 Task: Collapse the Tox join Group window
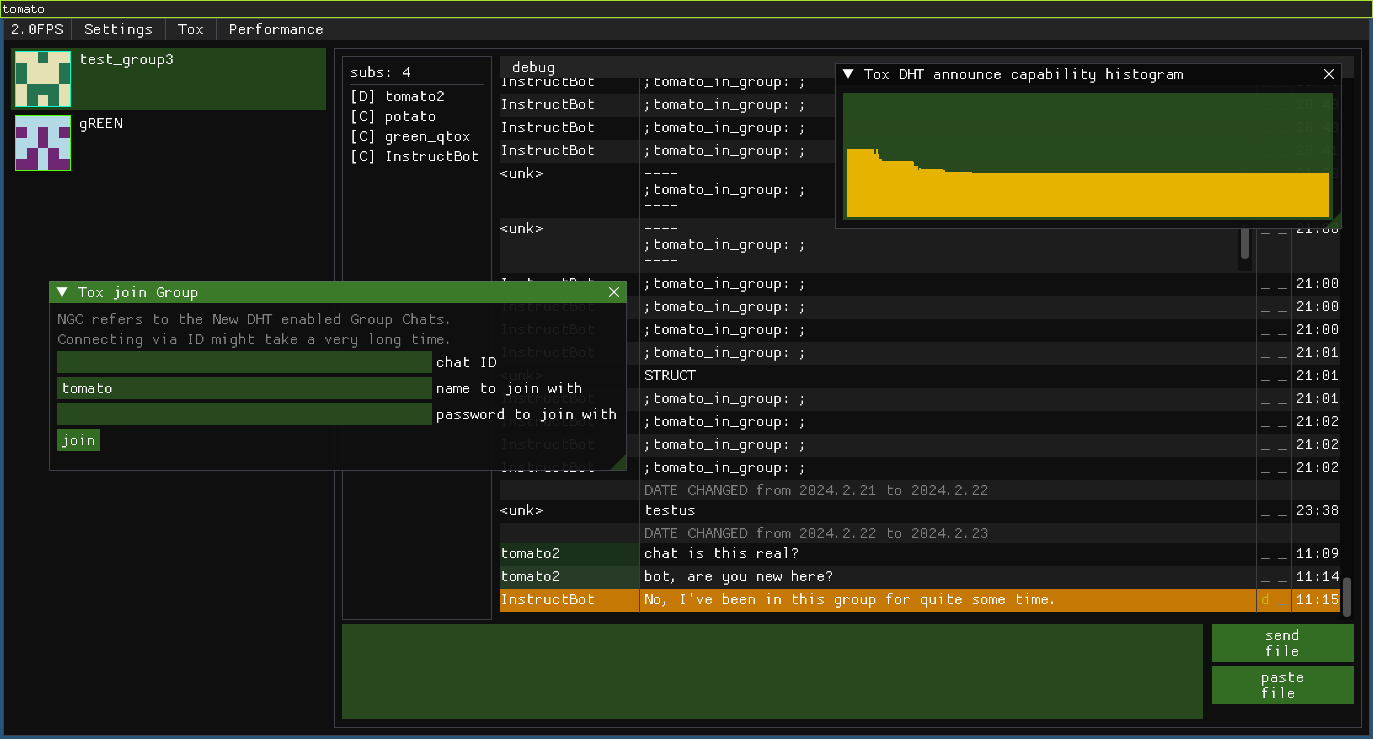click(x=63, y=292)
